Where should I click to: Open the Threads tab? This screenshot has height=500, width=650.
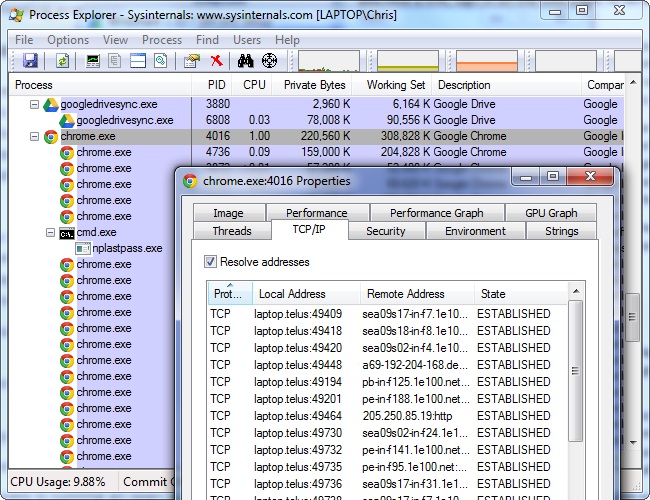coord(232,231)
